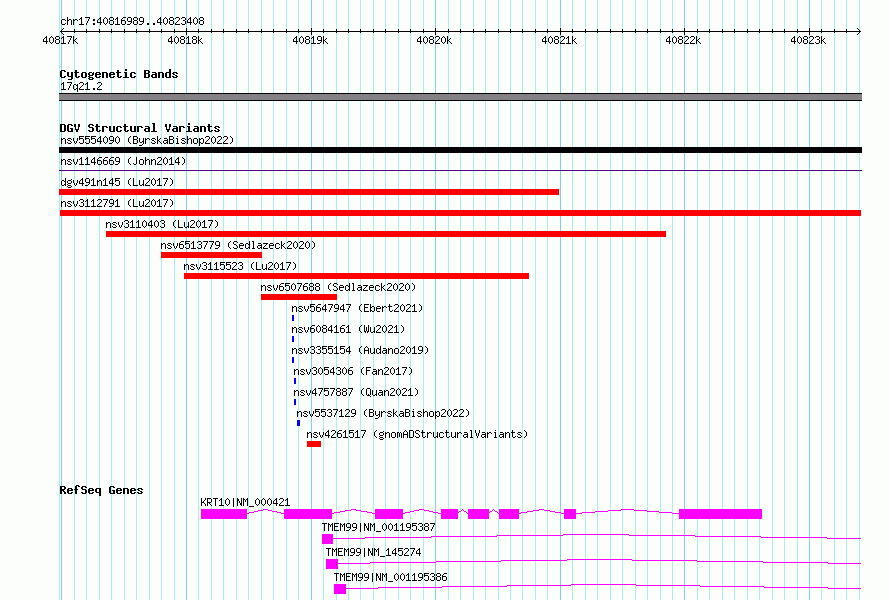Select nsv6507688 (Sedlazeck2020) label

coord(338,287)
